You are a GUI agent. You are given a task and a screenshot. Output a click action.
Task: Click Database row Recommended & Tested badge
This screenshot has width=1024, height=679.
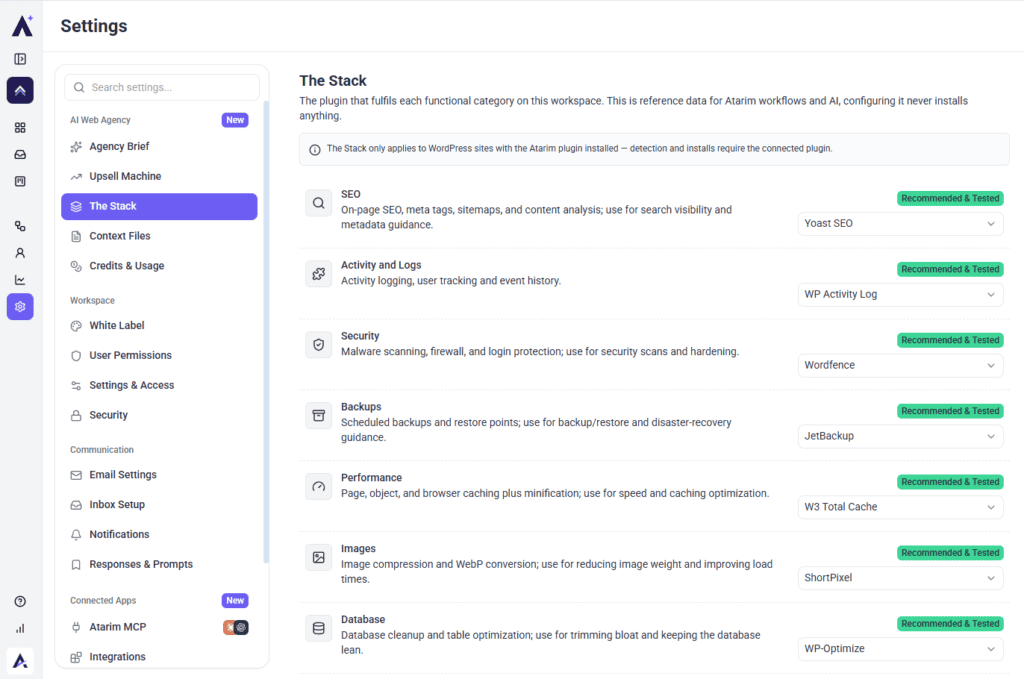coord(950,624)
